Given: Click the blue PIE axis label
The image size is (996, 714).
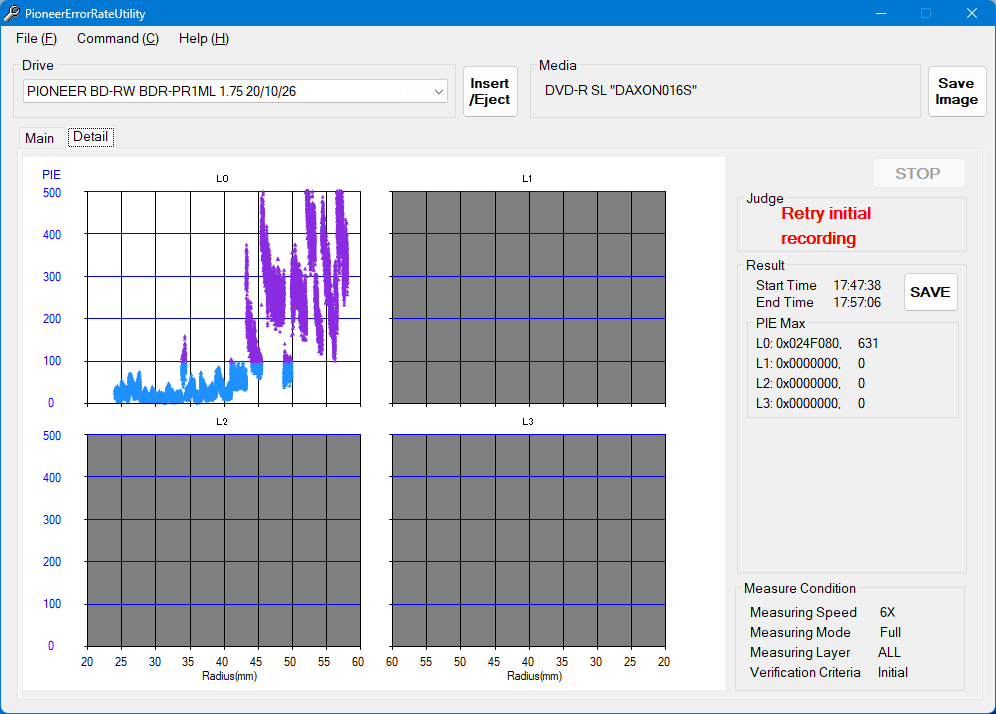Looking at the screenshot, I should [x=51, y=175].
